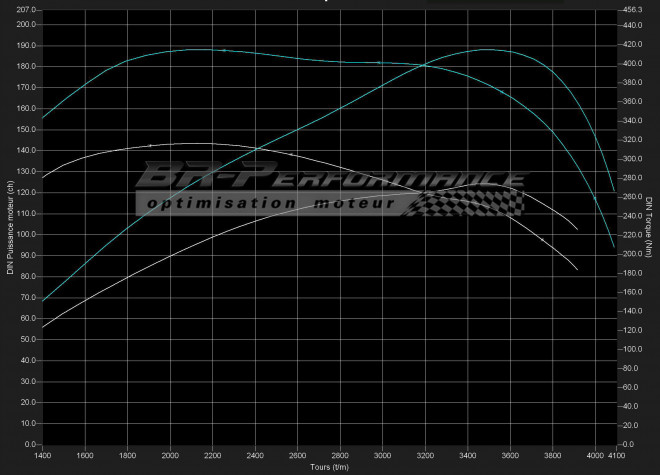The image size is (660, 475).
Task: Click the 1400 label on the x-axis
Action: [43, 455]
